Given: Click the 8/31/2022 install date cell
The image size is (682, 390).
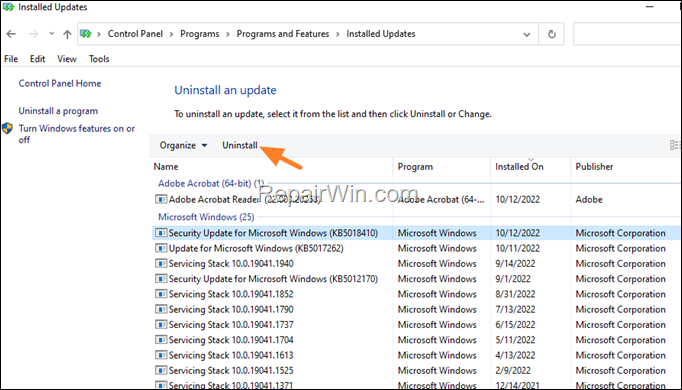Looking at the screenshot, I should [515, 294].
